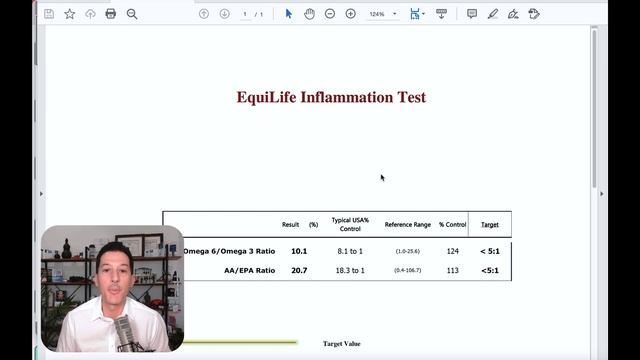Click the EquiLife Inflammation Test title
This screenshot has width=640, height=360.
coord(331,97)
